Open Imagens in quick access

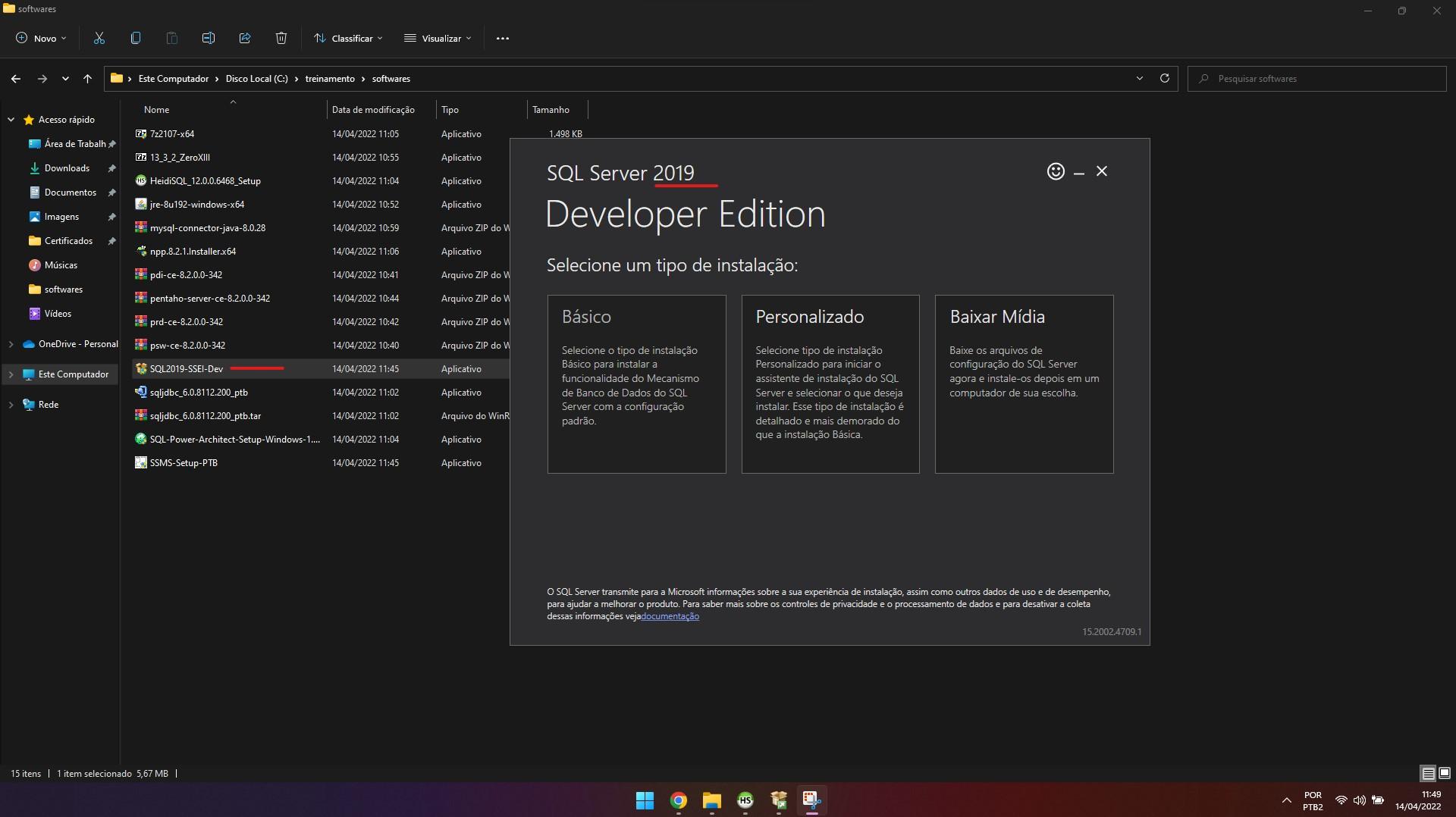point(61,216)
